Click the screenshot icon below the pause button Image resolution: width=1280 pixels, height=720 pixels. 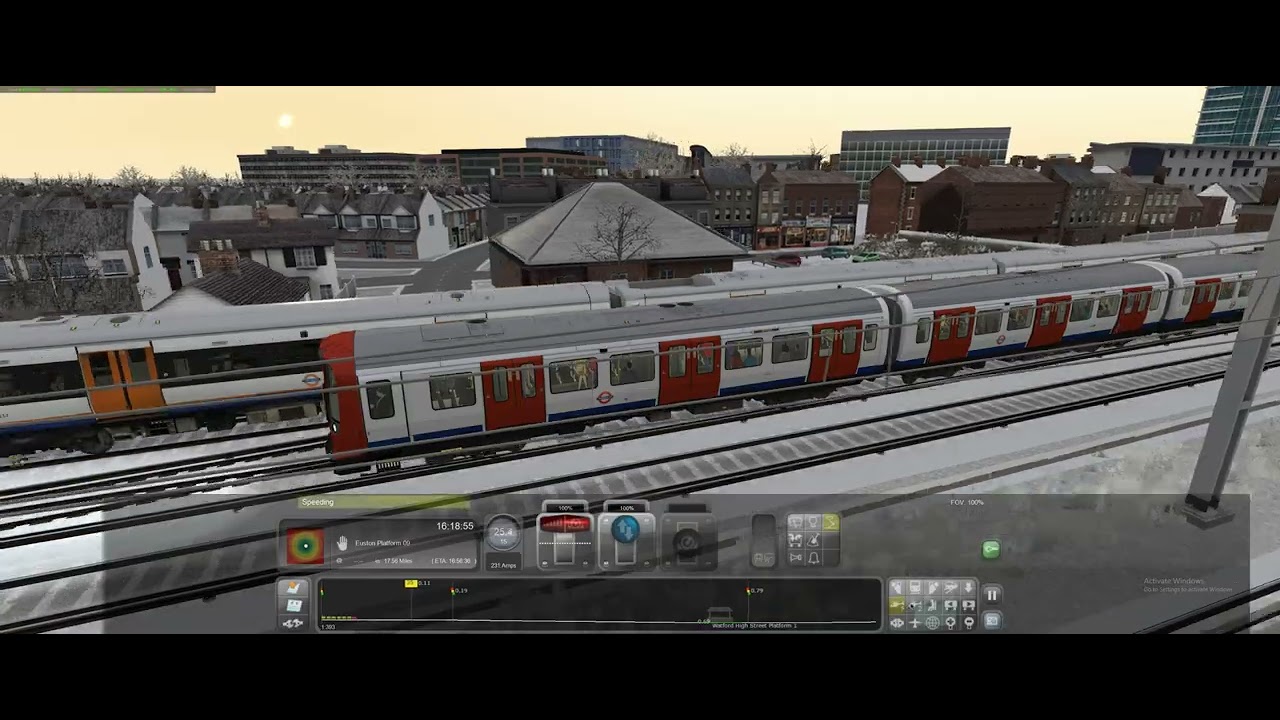[x=992, y=621]
